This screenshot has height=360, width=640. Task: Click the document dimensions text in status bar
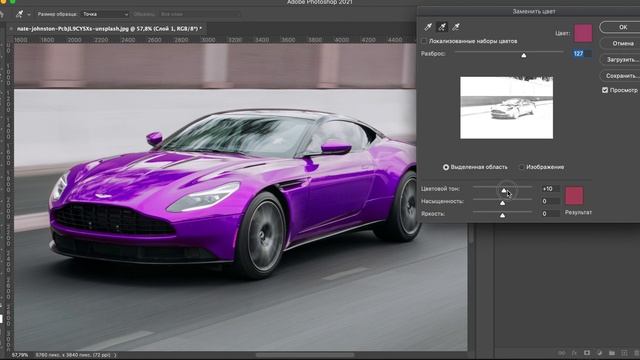pyautogui.click(x=73, y=355)
